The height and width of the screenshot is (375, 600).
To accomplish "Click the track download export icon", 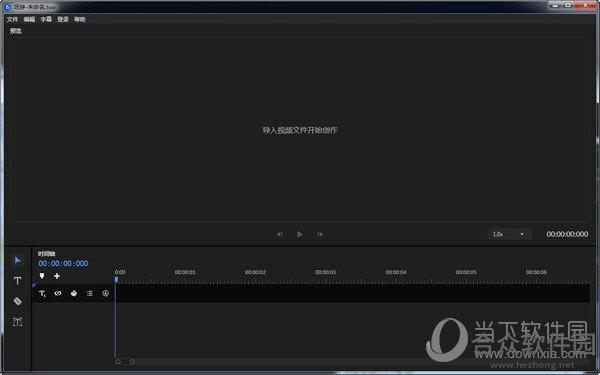I will tap(105, 293).
